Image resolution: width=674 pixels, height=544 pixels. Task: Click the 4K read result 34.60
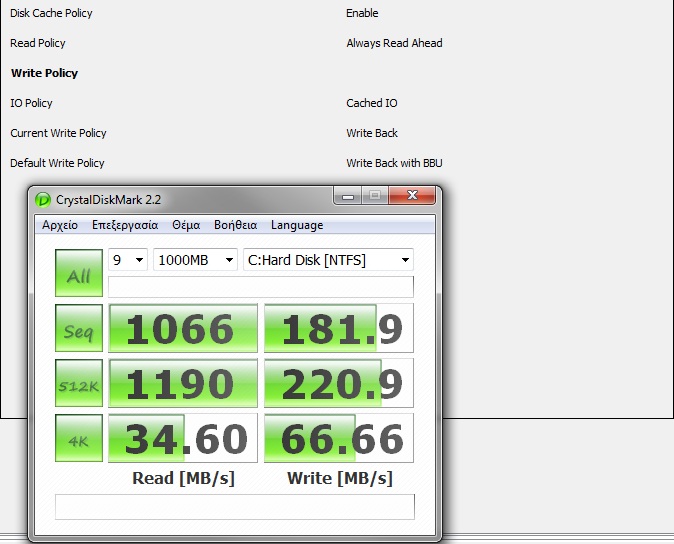coord(183,438)
